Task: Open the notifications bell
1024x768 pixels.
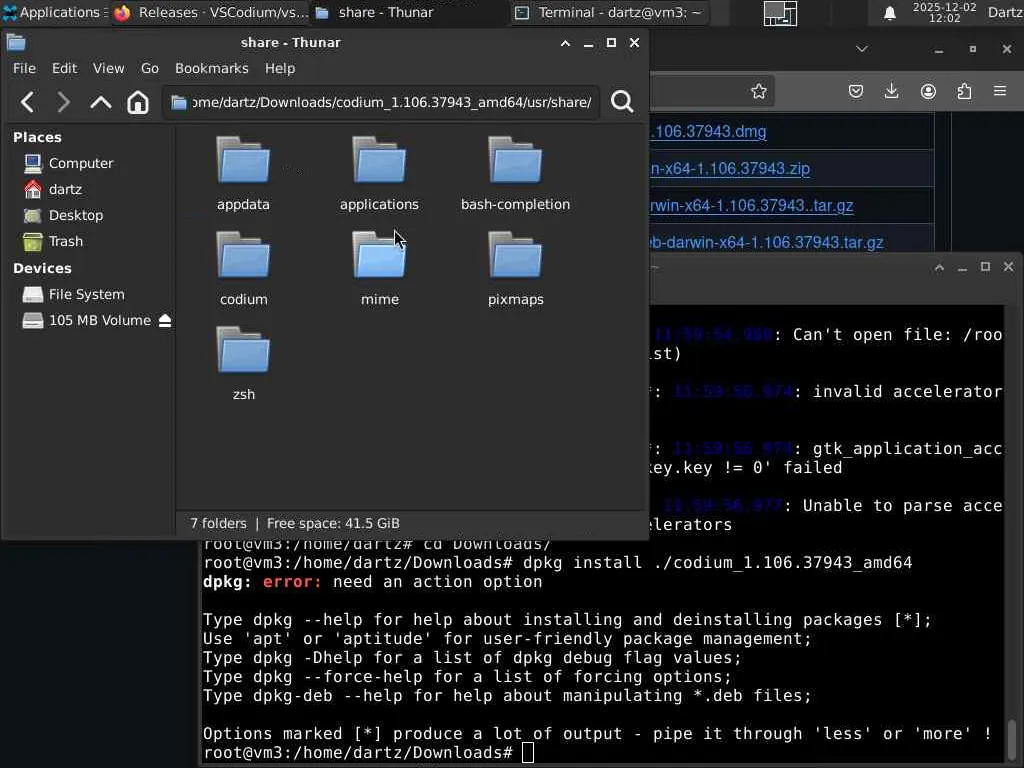Action: 889,12
